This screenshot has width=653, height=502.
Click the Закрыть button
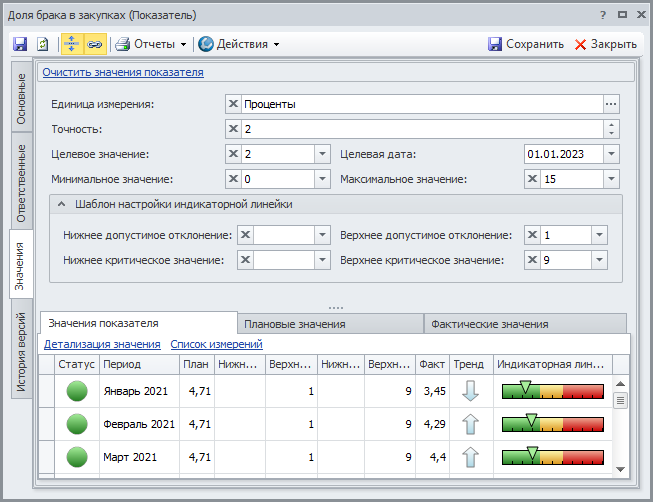click(605, 44)
